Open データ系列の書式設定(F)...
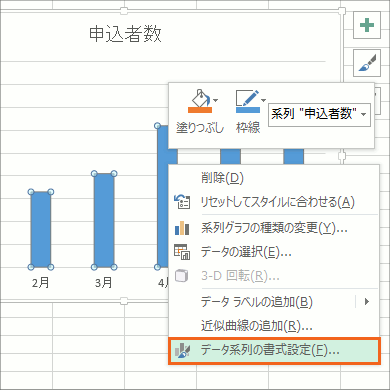390x390 pixels. (274, 351)
